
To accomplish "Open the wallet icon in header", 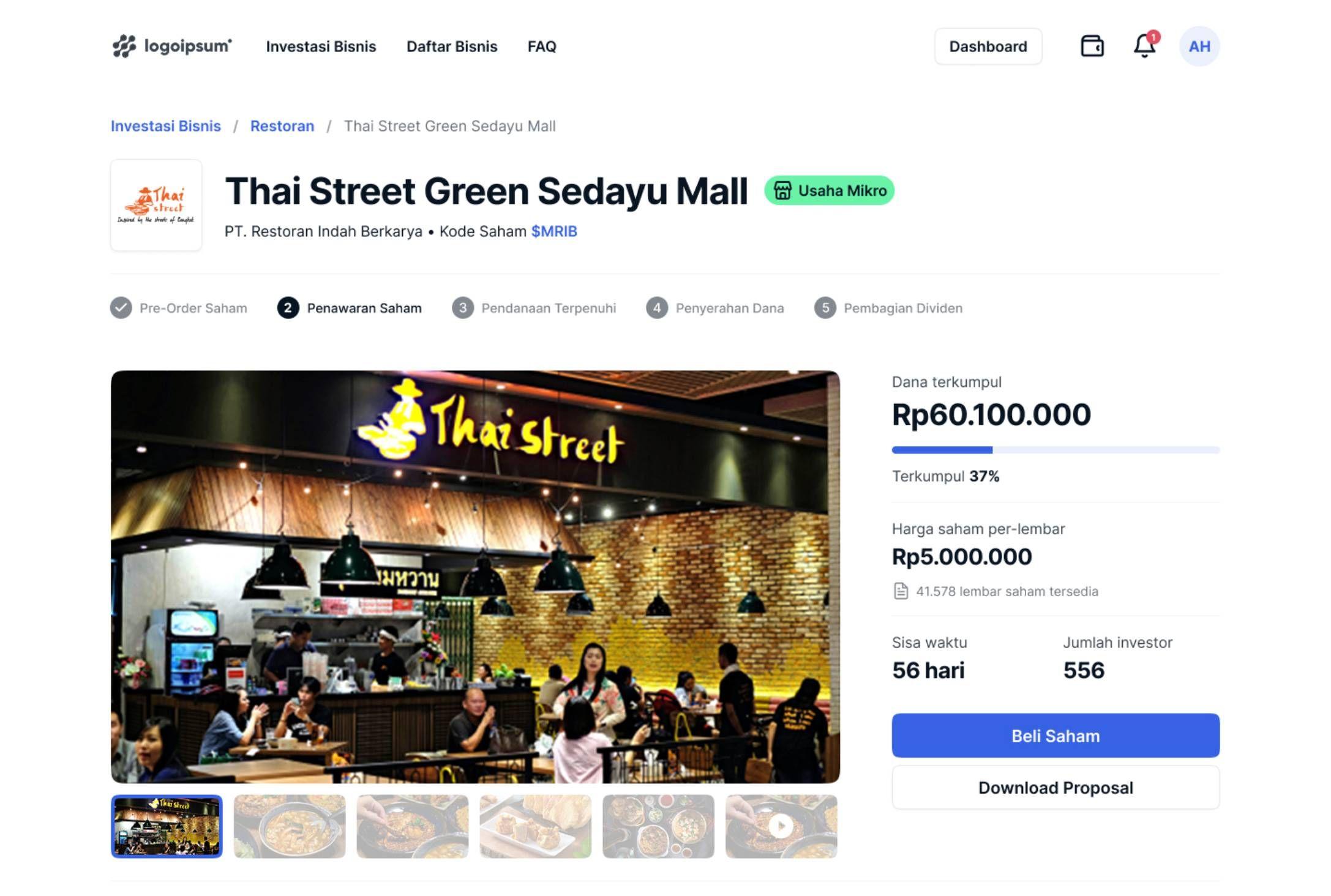I will tap(1092, 47).
